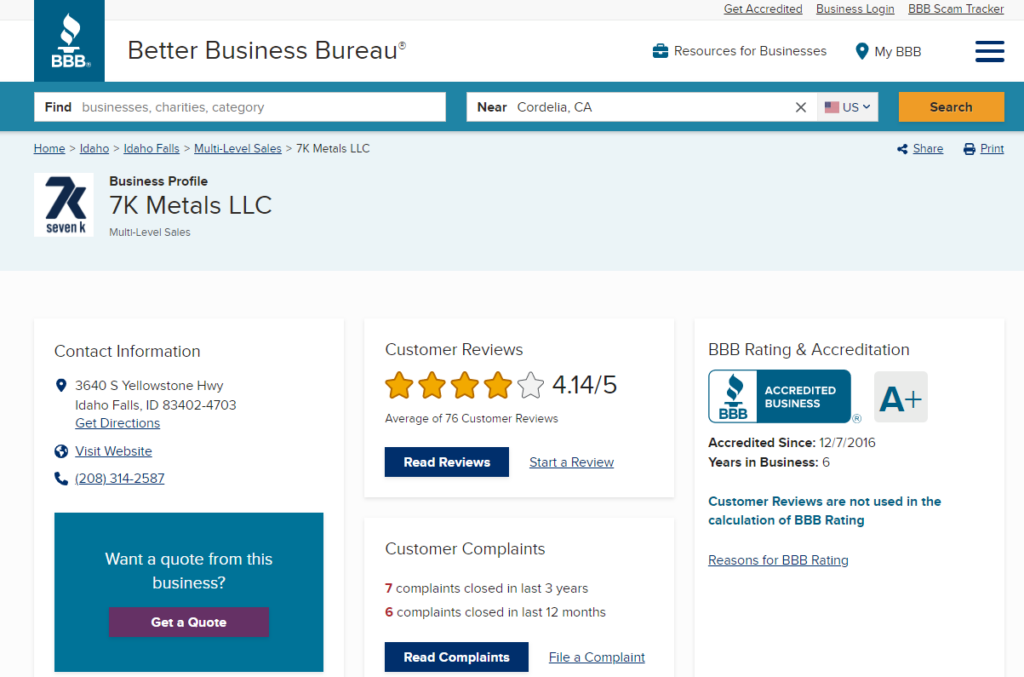1024x677 pixels.
Task: Open Resources for Businesses
Action: coord(750,51)
